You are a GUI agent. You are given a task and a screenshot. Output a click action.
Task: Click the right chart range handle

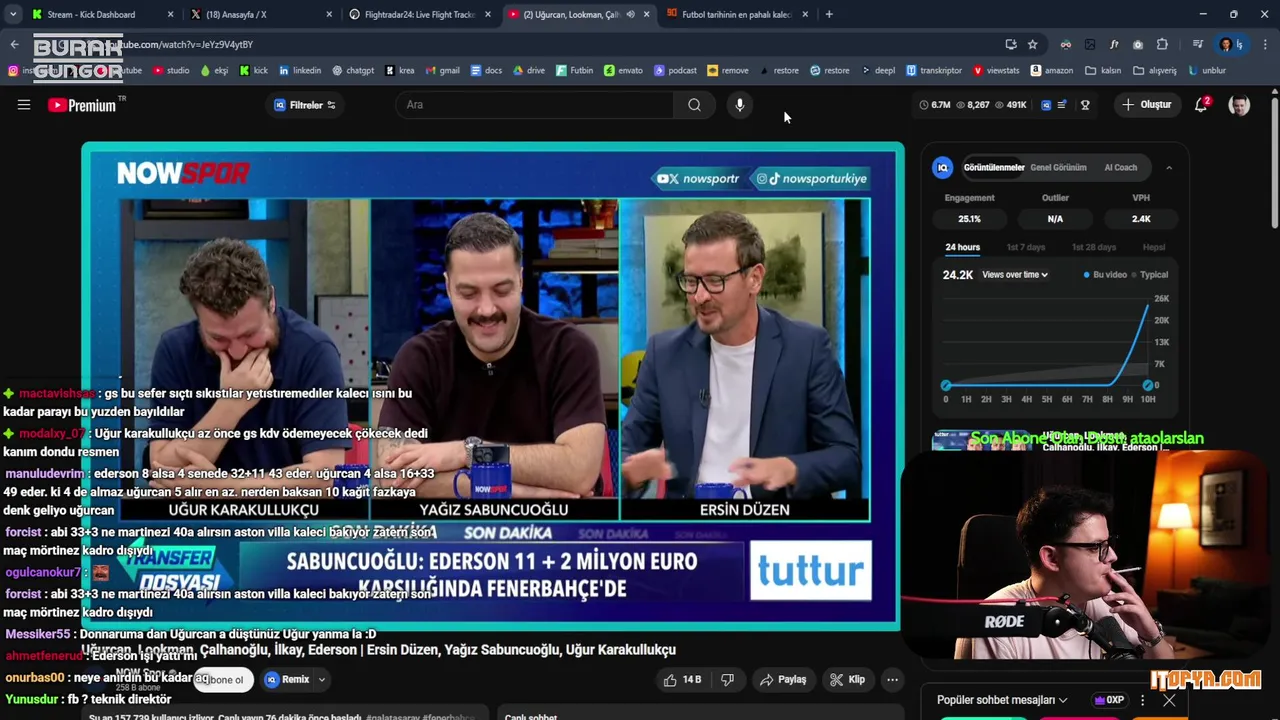[x=1148, y=385]
